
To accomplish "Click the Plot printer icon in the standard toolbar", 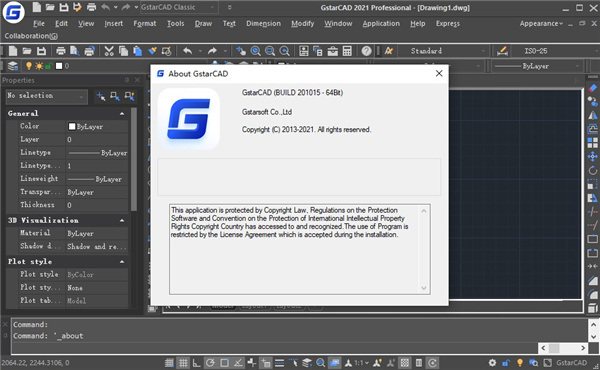I will [60, 51].
